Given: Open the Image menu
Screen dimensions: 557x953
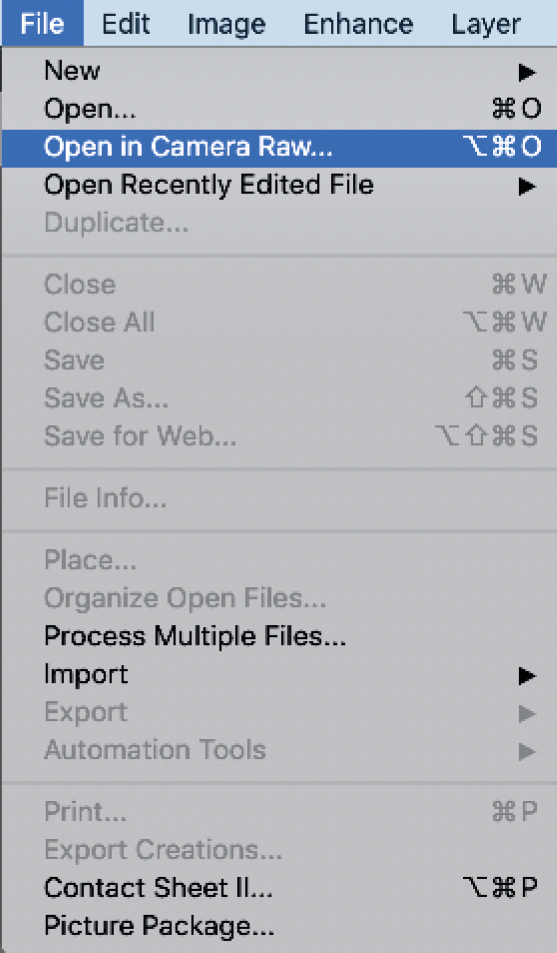Looking at the screenshot, I should coord(226,24).
